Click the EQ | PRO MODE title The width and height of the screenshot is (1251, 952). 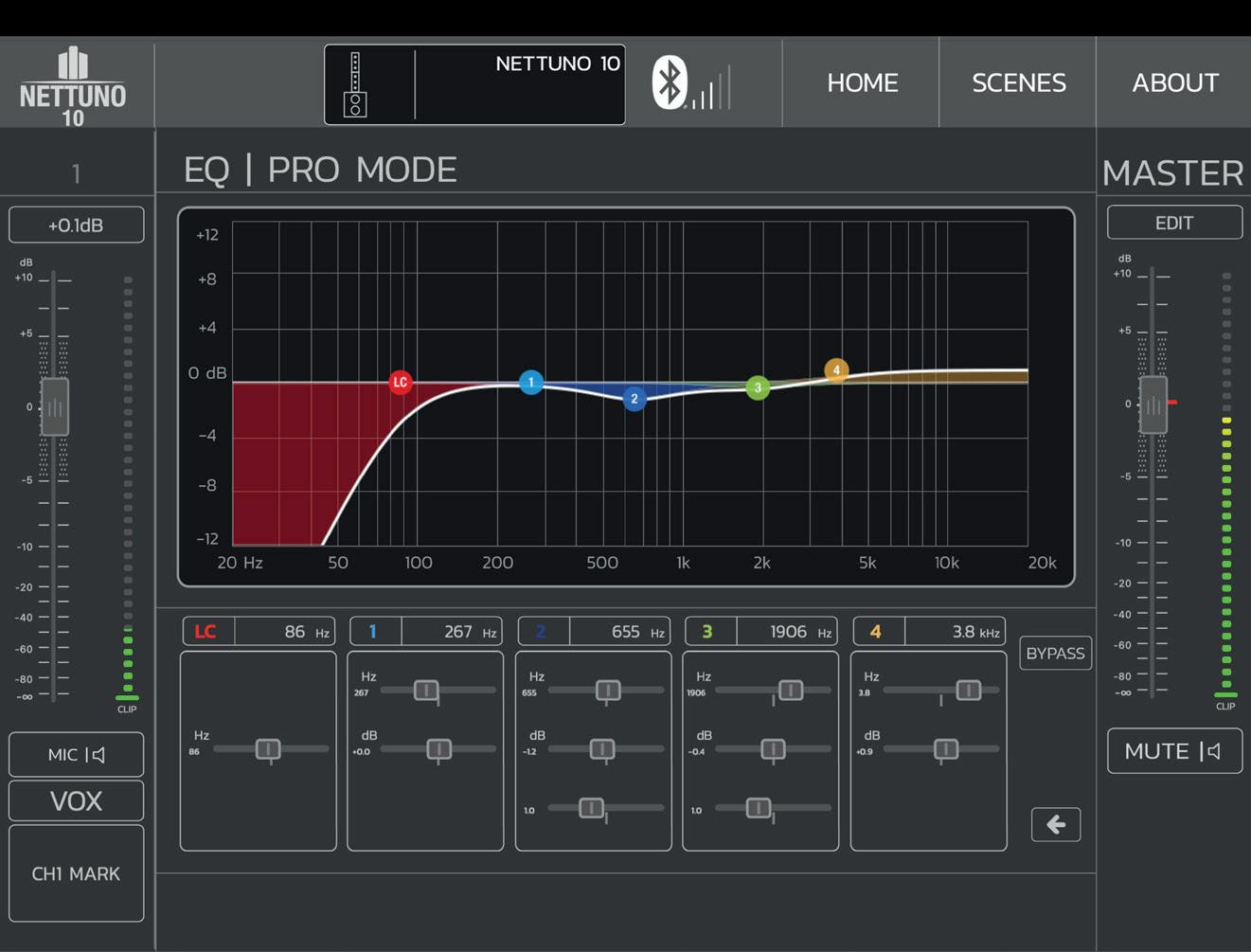click(320, 170)
